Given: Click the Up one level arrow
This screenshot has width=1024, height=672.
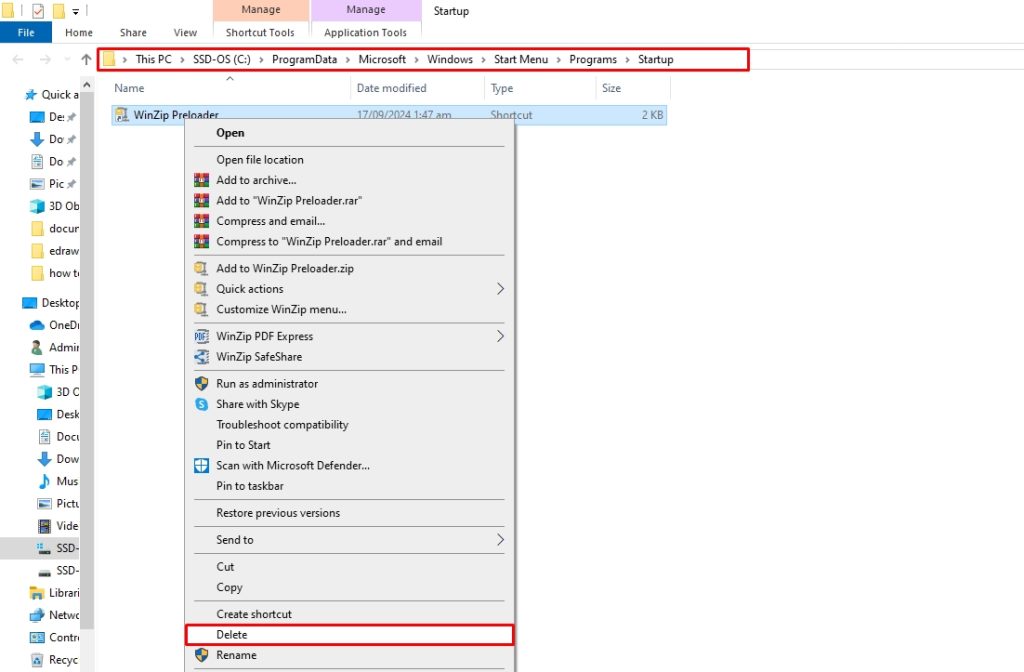Looking at the screenshot, I should [86, 59].
